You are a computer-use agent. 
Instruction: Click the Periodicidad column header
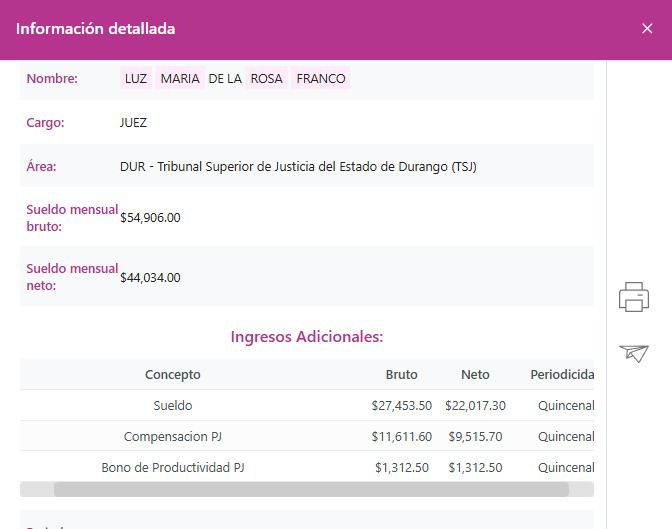[x=562, y=375]
